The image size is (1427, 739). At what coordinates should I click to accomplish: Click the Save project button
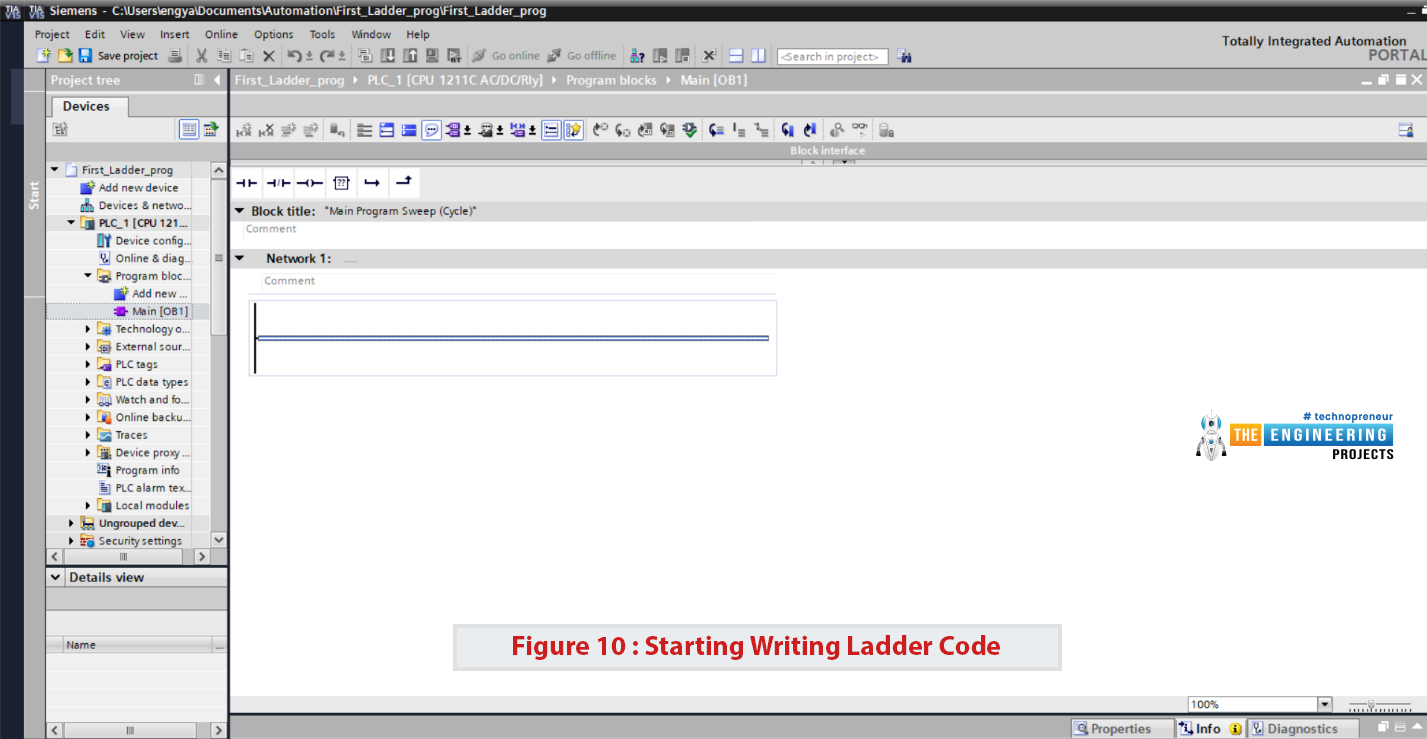pyautogui.click(x=118, y=56)
